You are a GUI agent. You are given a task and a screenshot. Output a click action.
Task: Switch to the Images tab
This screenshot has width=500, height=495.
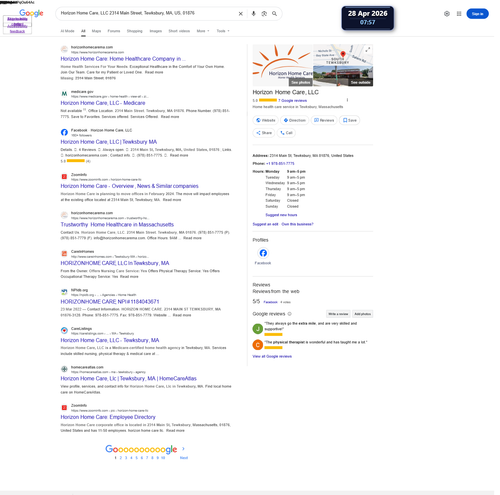156,31
